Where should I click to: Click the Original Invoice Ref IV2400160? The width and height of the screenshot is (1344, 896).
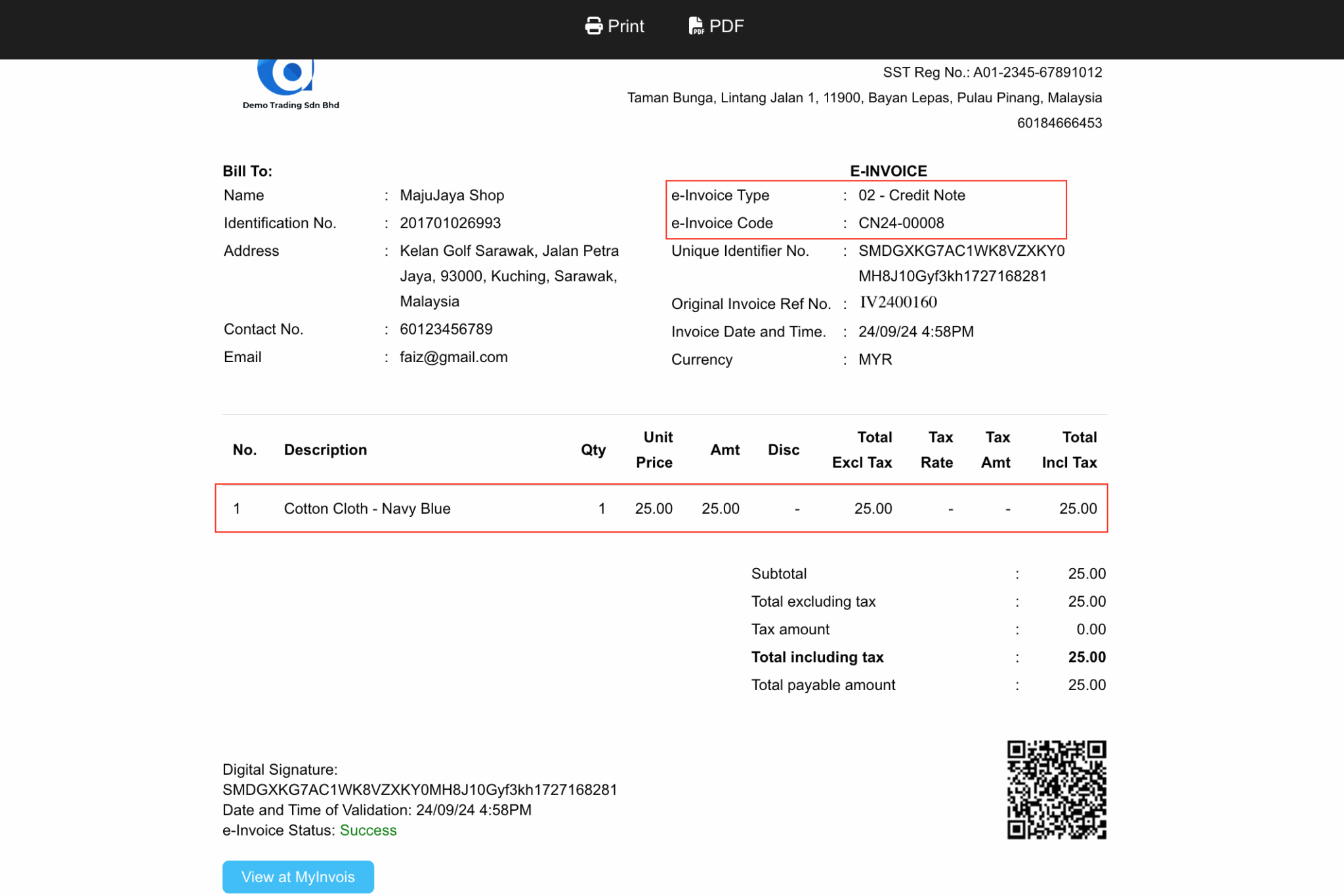tap(898, 302)
